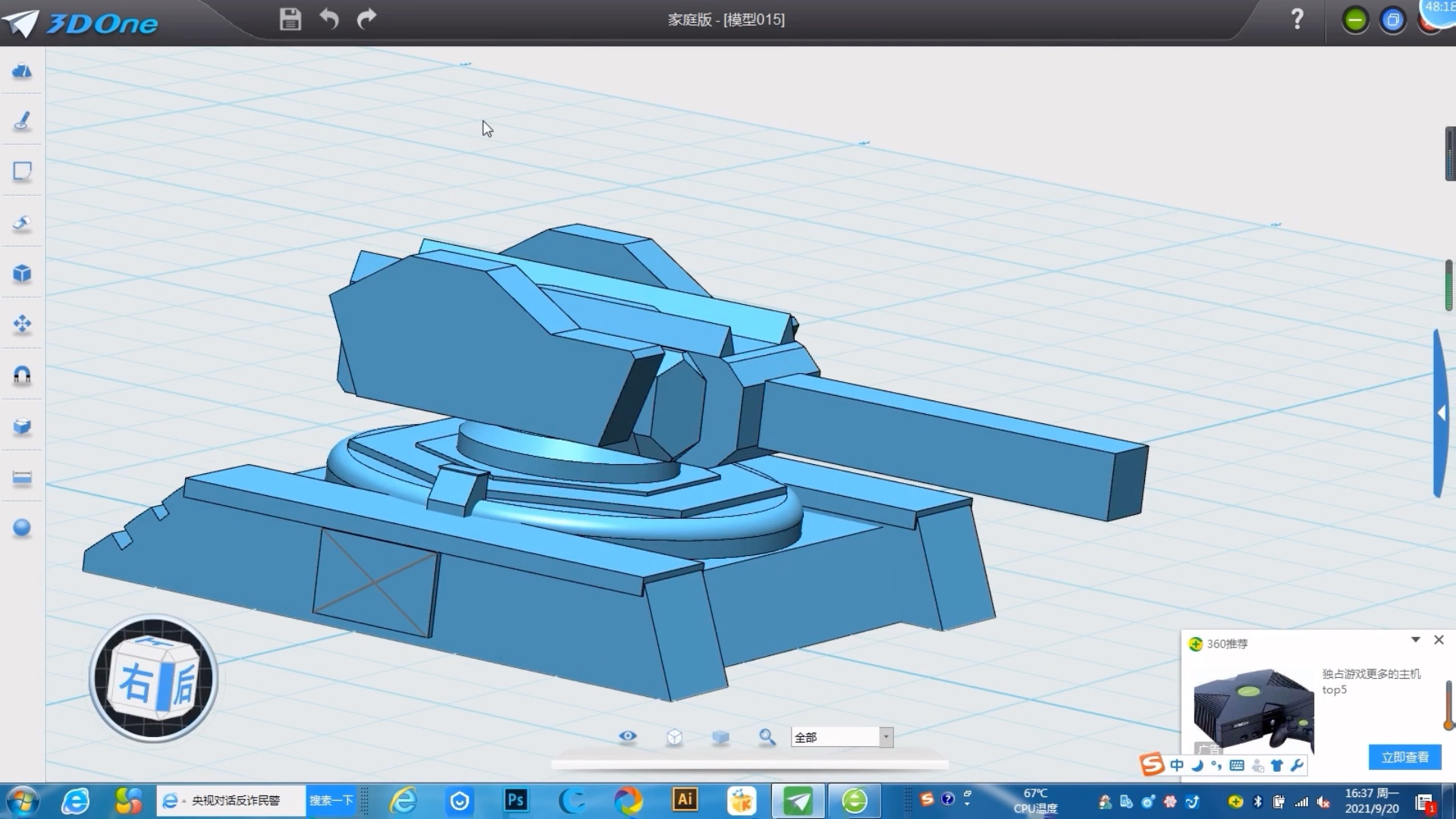
Task: Open the 360推荐 popup dropdown arrow
Action: (x=1415, y=640)
